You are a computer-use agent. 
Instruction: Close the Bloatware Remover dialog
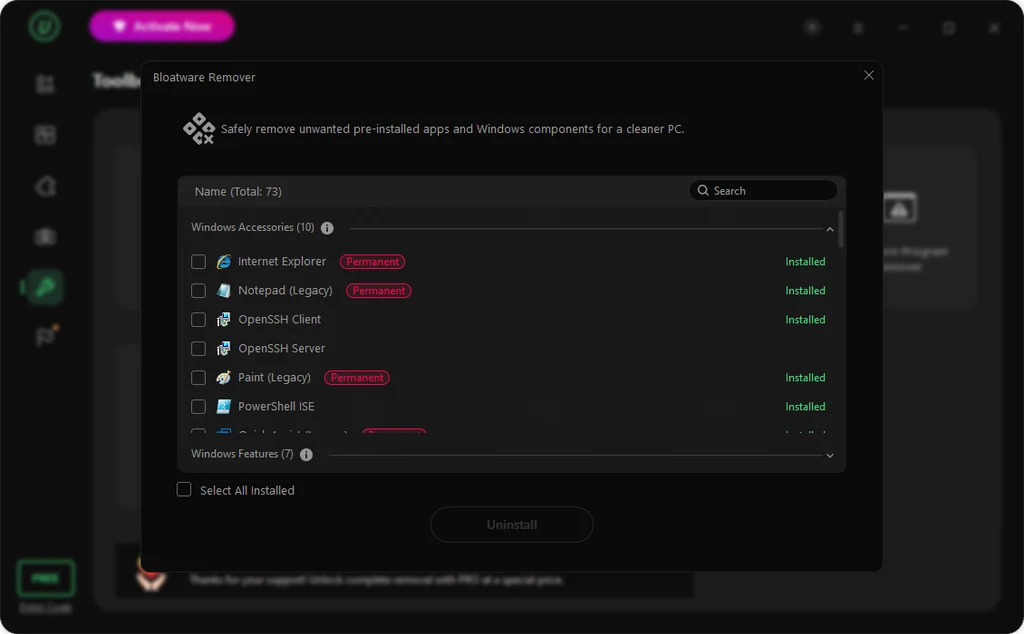869,75
